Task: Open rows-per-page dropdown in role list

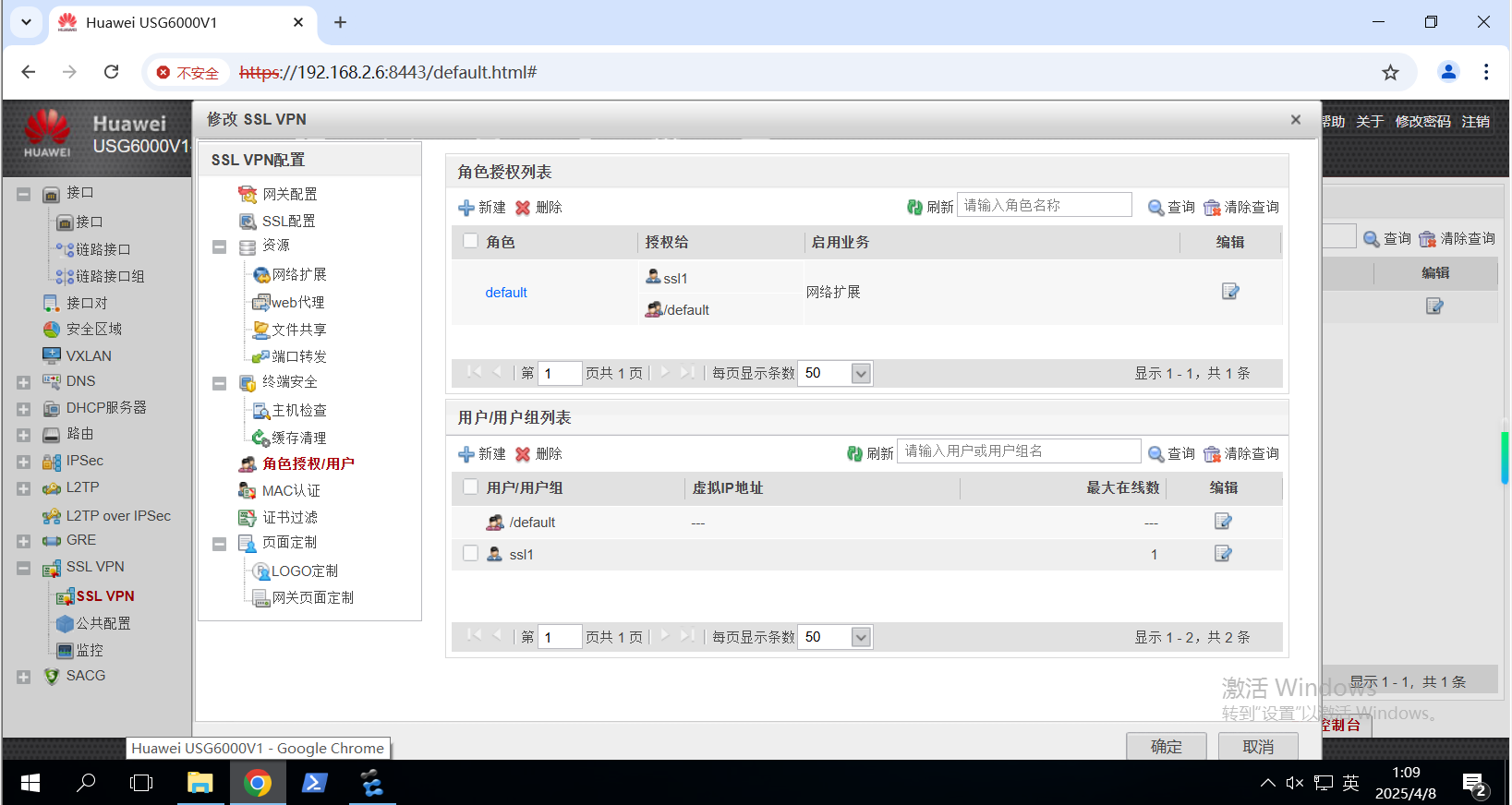Action: (861, 374)
